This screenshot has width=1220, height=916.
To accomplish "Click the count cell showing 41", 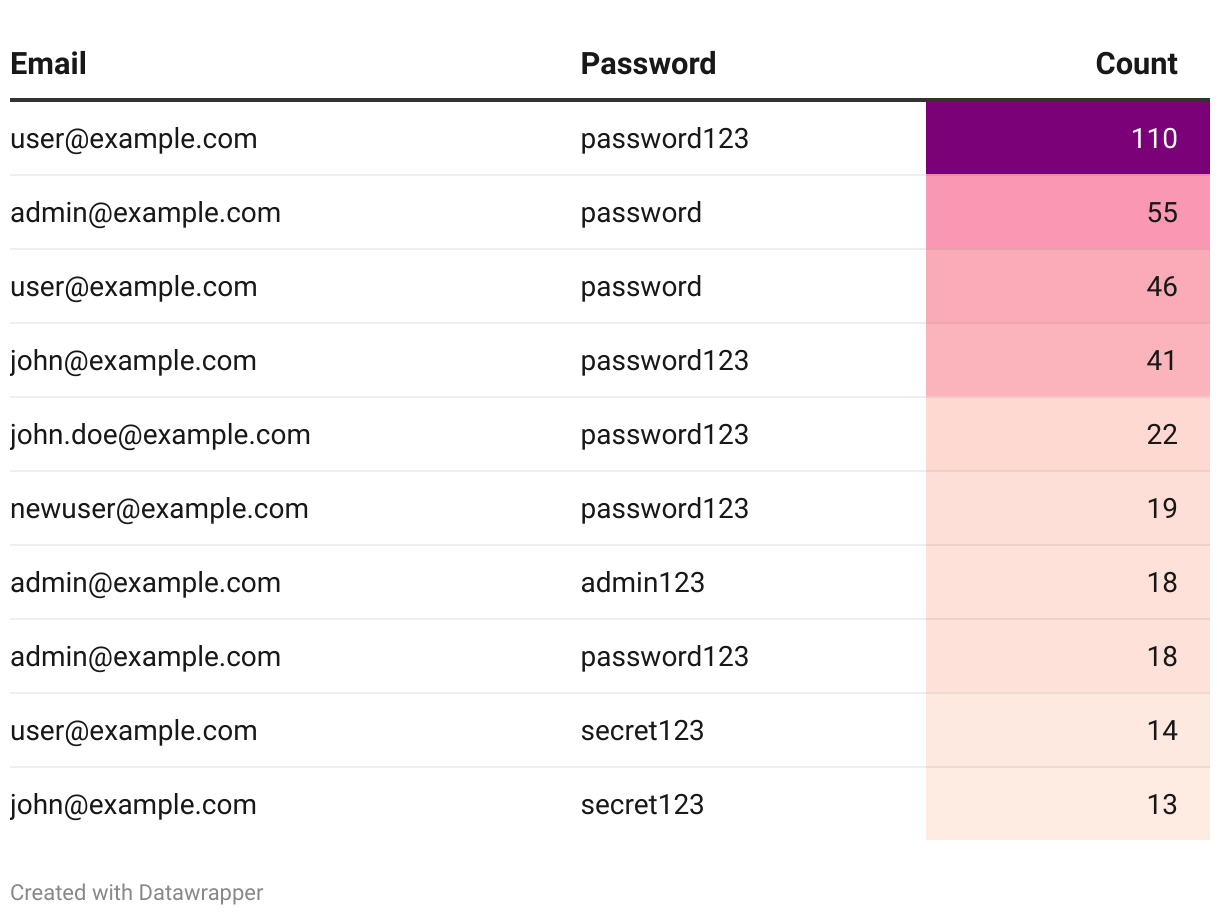I will point(1067,360).
